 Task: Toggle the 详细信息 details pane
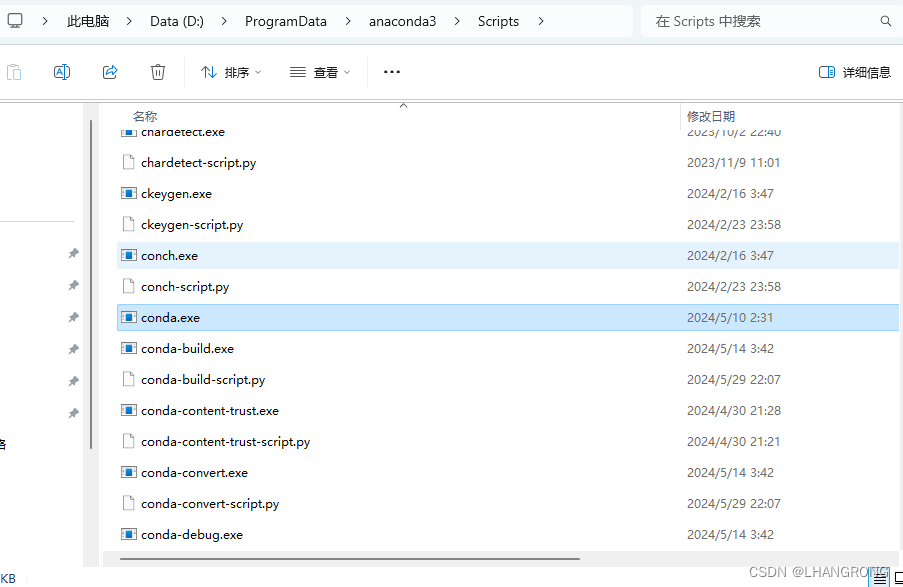(x=855, y=72)
